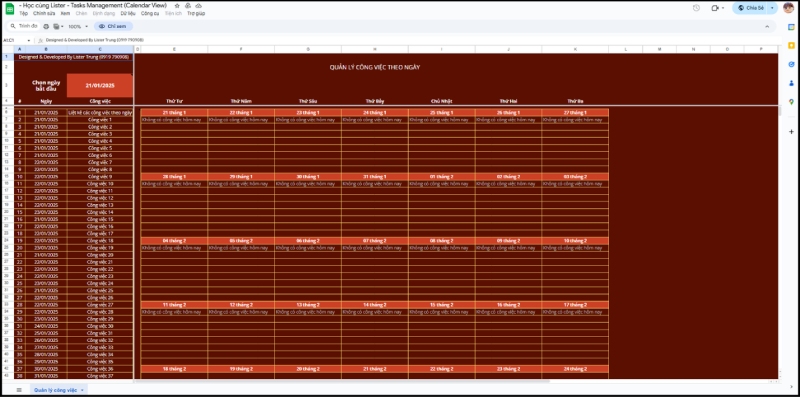Select the "Công việc 1" task cell
The width and height of the screenshot is (800, 397).
pyautogui.click(x=100, y=119)
